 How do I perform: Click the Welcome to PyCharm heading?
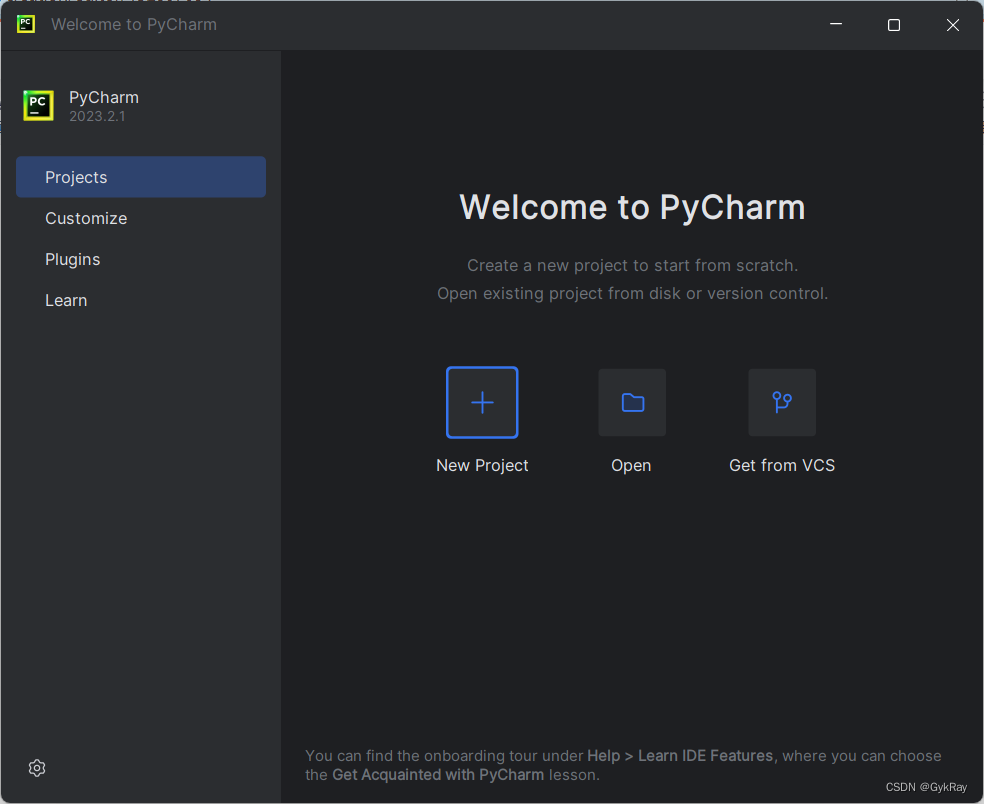632,207
